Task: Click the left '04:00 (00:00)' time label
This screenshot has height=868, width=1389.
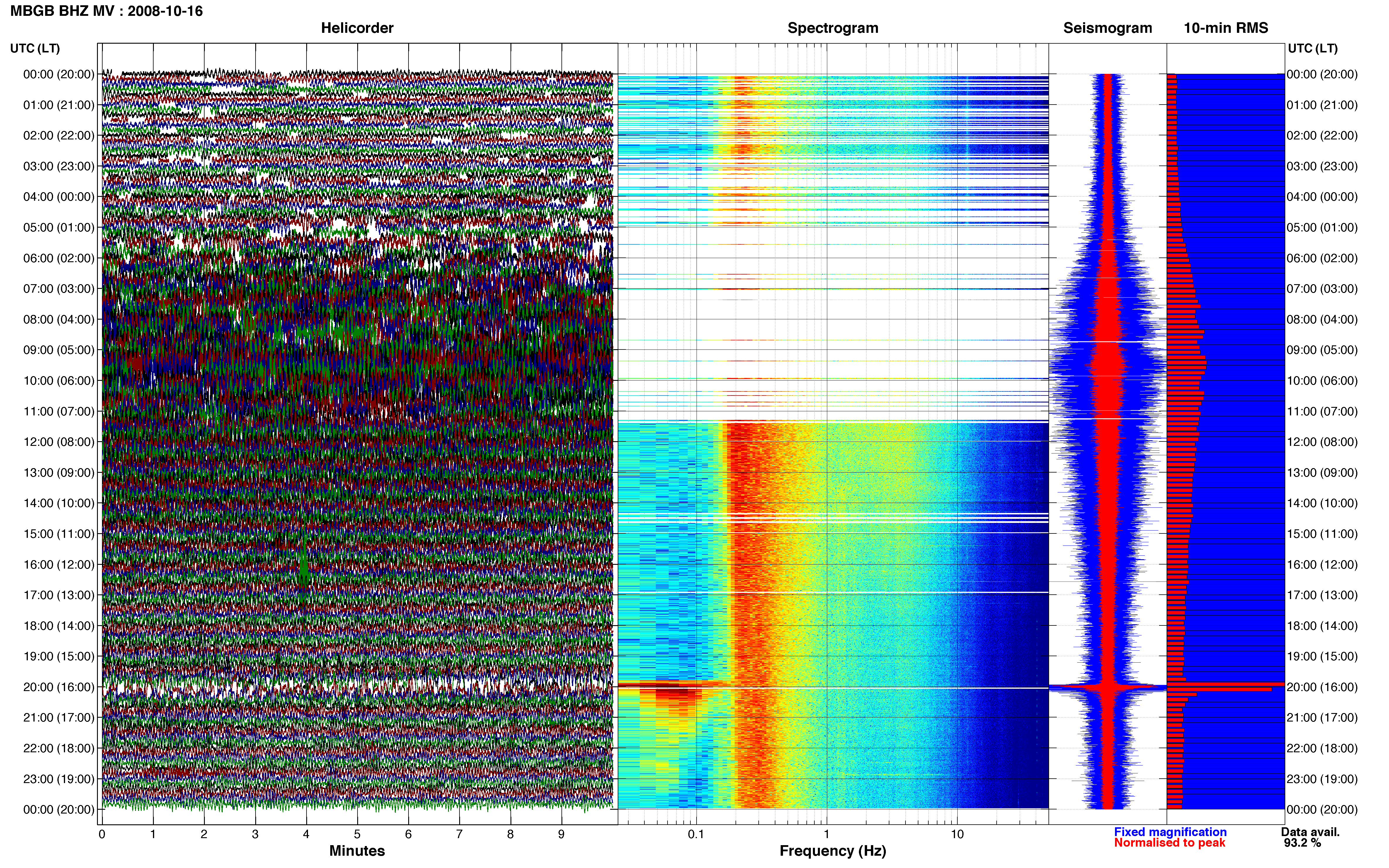Action: 59,197
